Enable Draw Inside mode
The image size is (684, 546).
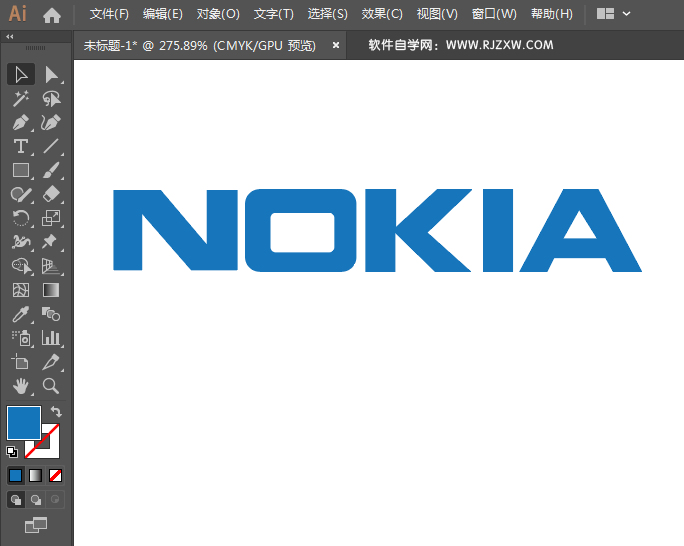tap(55, 500)
